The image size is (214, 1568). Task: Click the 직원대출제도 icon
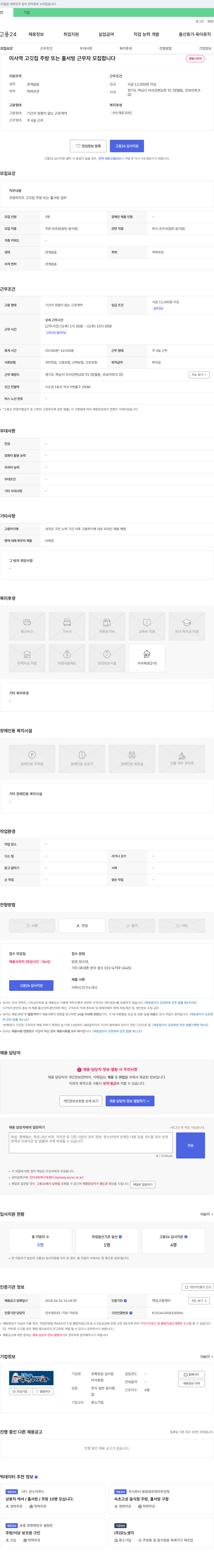click(x=67, y=658)
